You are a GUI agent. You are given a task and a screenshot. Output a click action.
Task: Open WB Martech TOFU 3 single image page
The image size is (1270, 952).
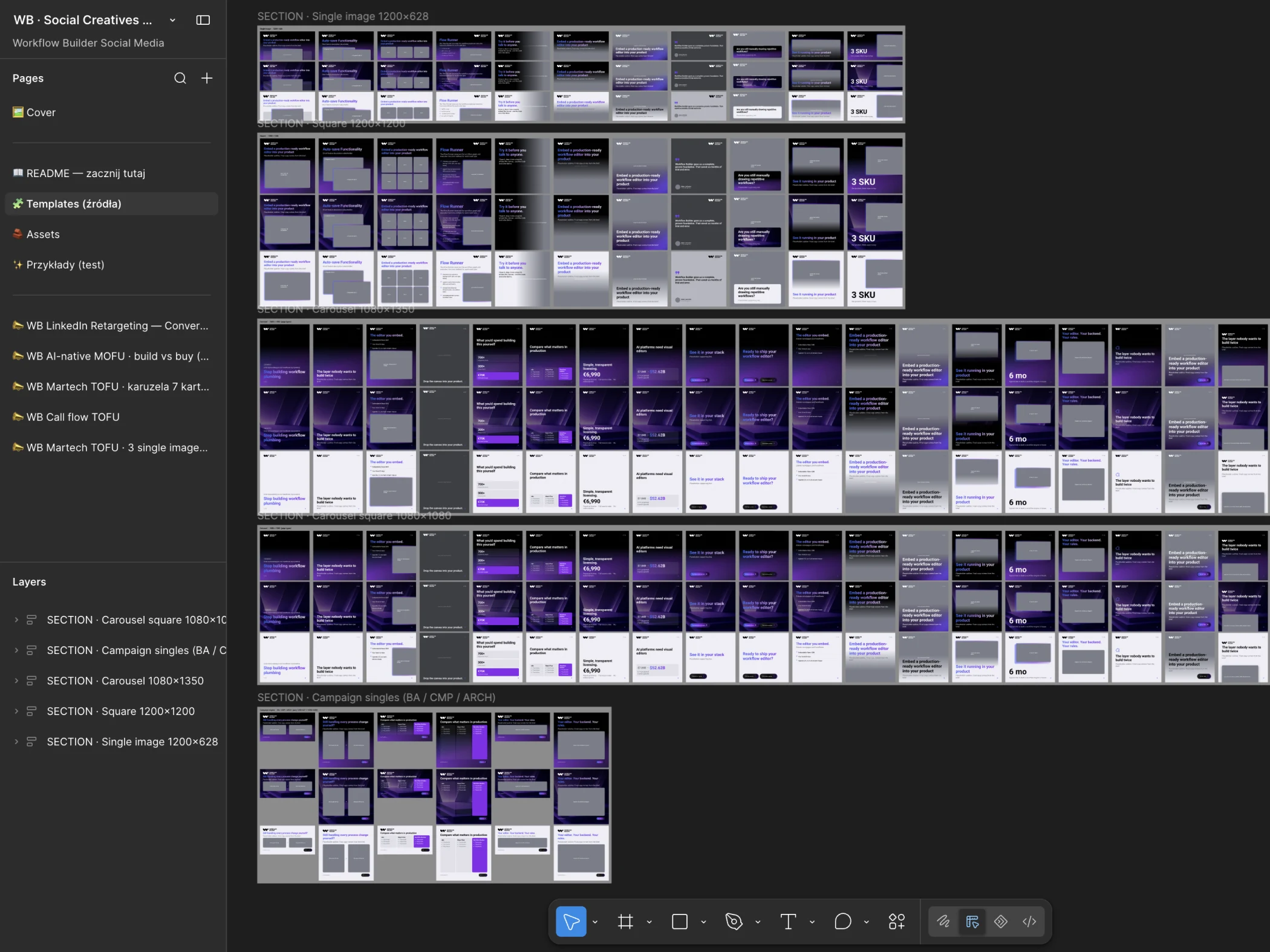[111, 448]
